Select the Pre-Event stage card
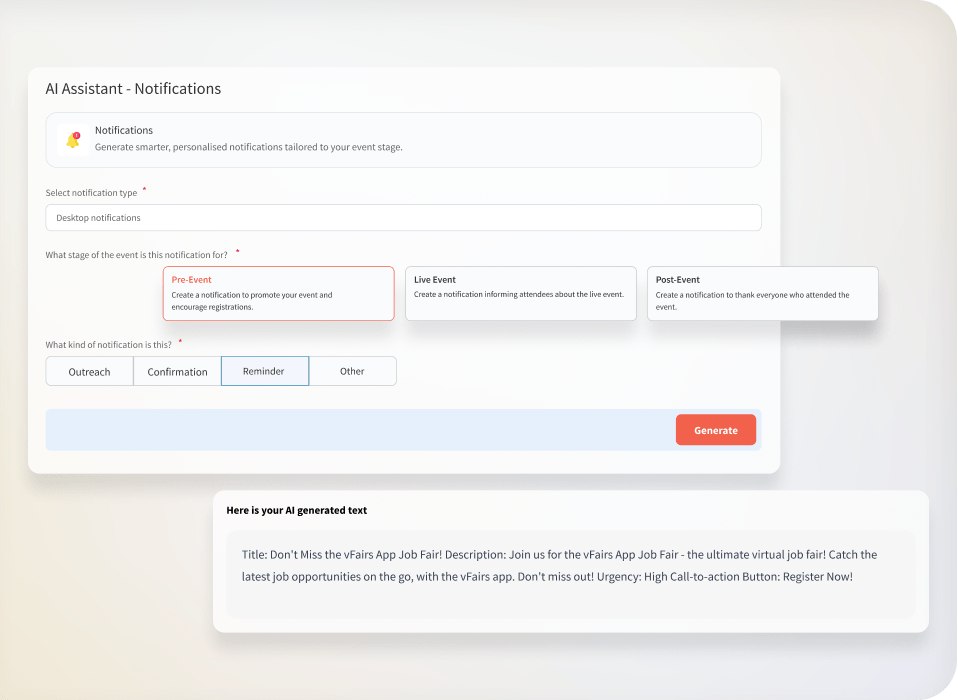The image size is (958, 700). click(279, 293)
